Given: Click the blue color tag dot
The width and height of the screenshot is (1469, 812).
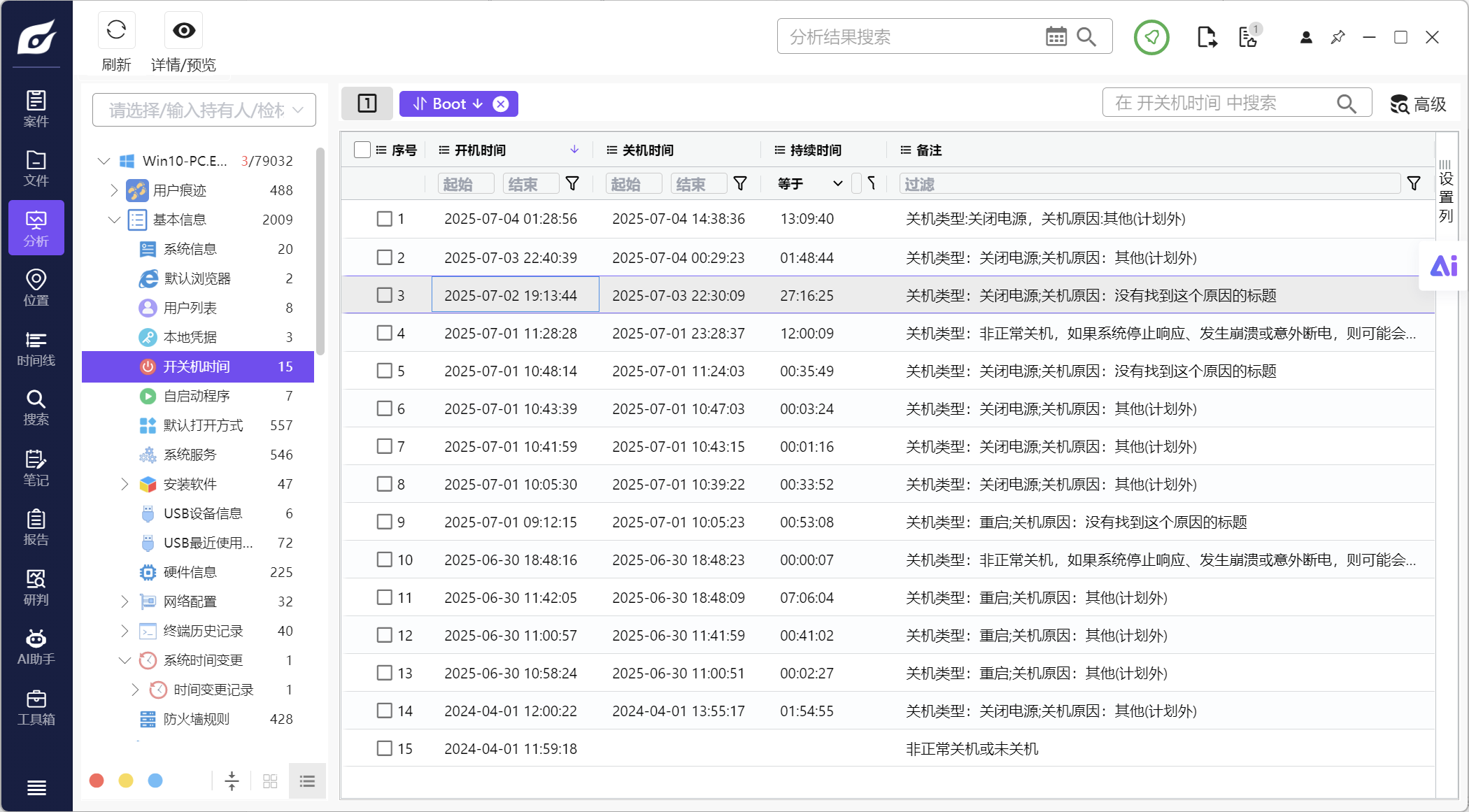Looking at the screenshot, I should click(155, 781).
